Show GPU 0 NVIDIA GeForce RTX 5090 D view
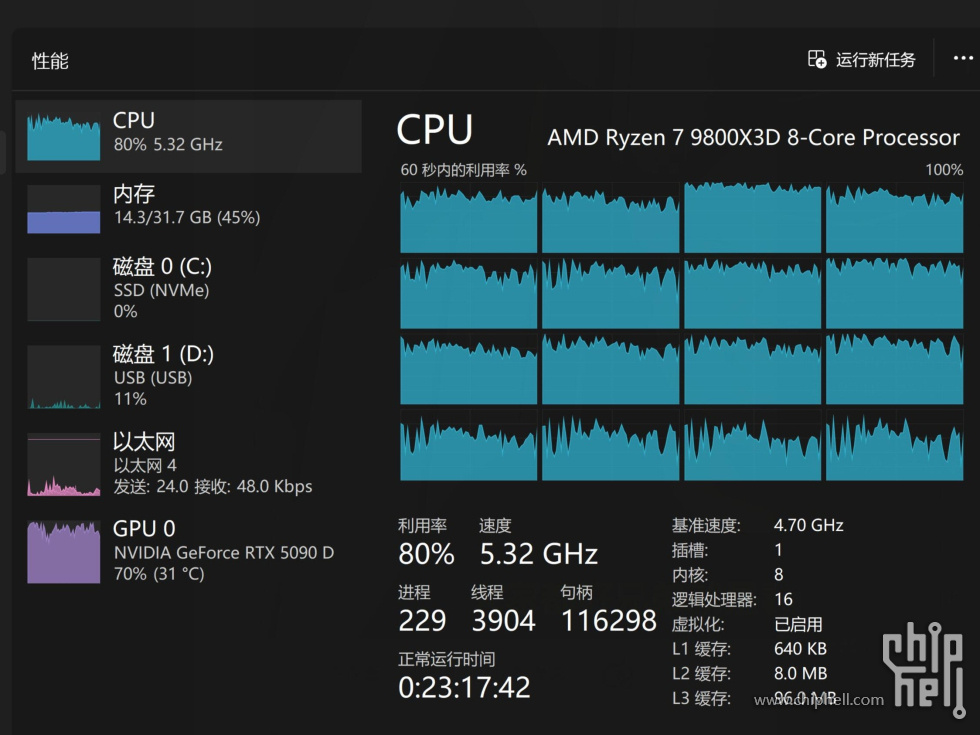980x735 pixels. pyautogui.click(x=188, y=551)
